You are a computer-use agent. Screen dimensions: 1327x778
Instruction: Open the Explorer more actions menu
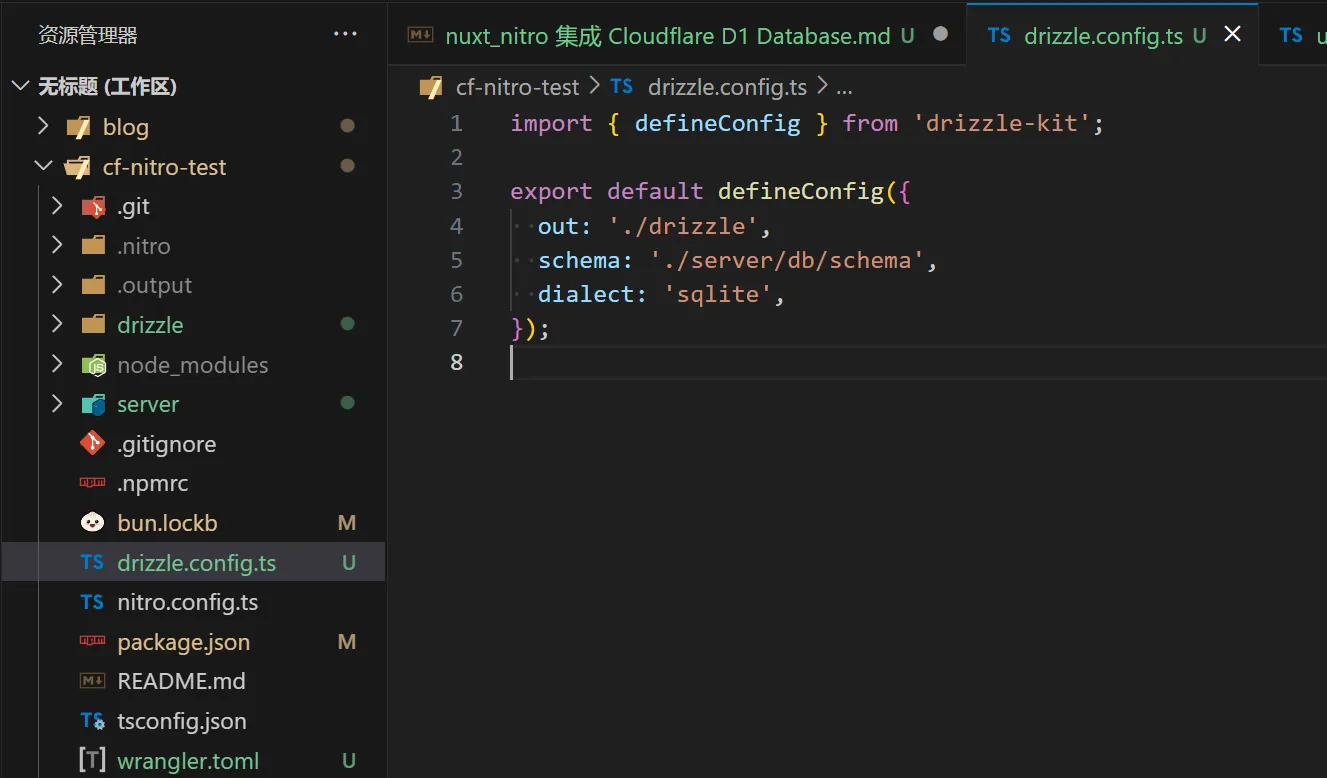[345, 33]
